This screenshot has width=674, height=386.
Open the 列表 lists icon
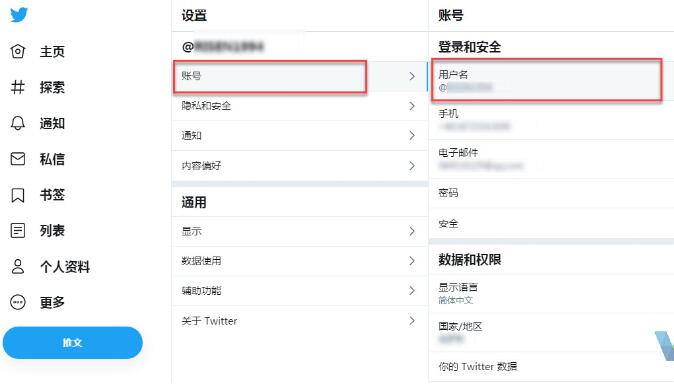click(18, 231)
